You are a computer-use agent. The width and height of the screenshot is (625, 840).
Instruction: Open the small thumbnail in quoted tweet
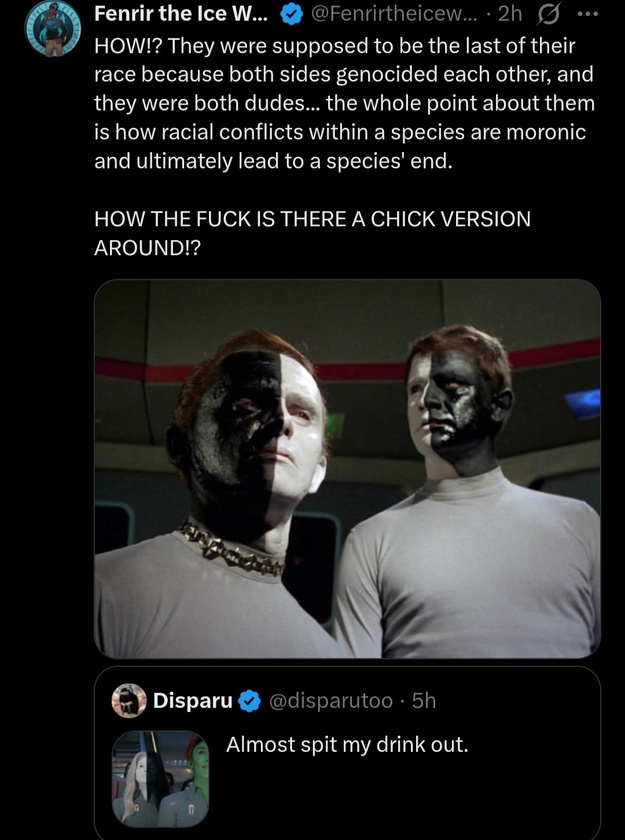click(x=160, y=778)
